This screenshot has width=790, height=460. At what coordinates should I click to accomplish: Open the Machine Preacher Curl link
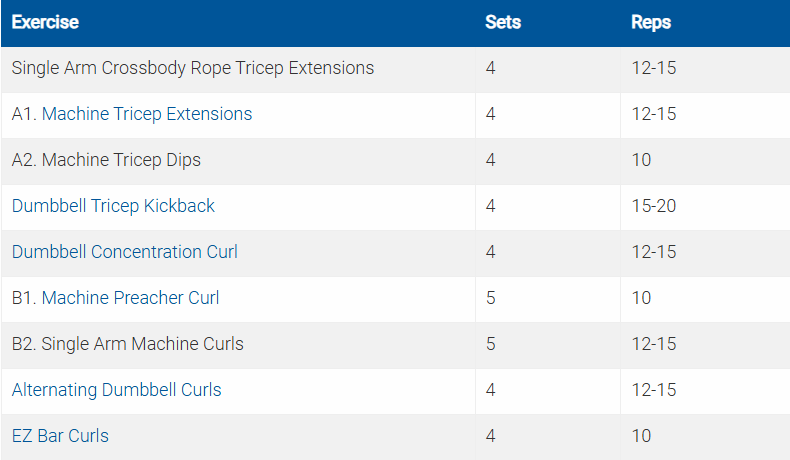(x=130, y=298)
